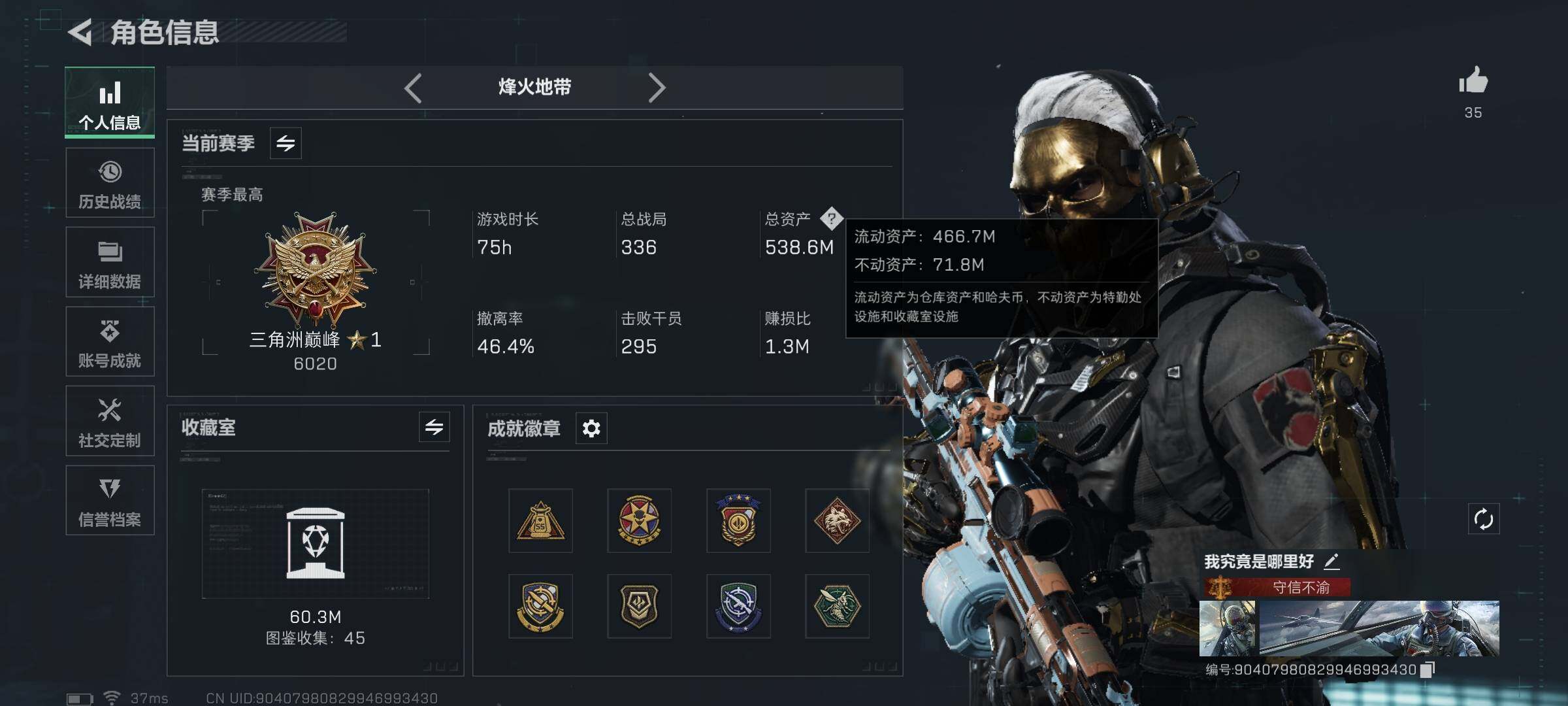Open the 社交定制 tab
1568x706 pixels.
110,421
